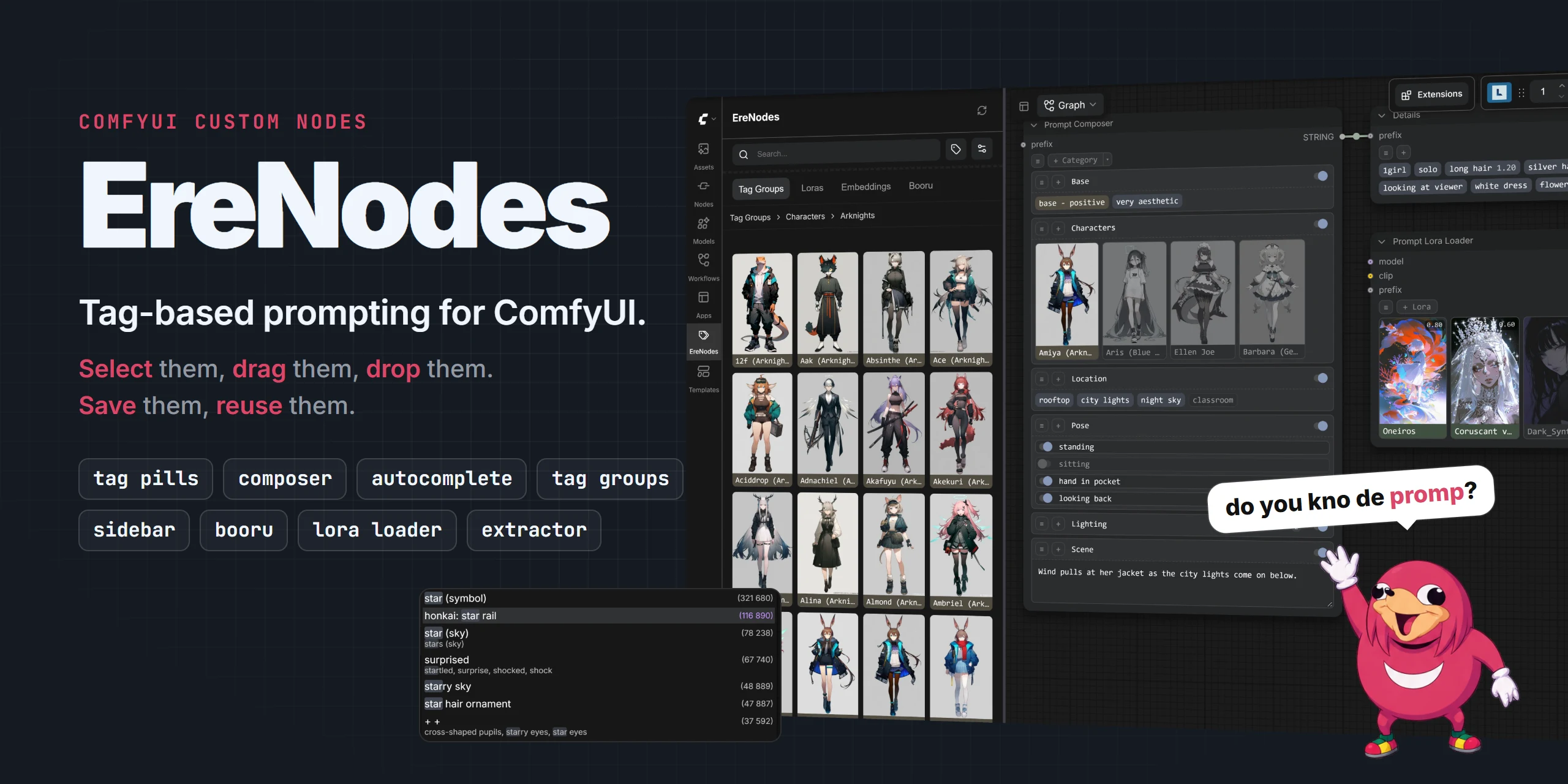Collapse the Prompt Composer node
This screenshot has width=1568, height=784.
1034,125
